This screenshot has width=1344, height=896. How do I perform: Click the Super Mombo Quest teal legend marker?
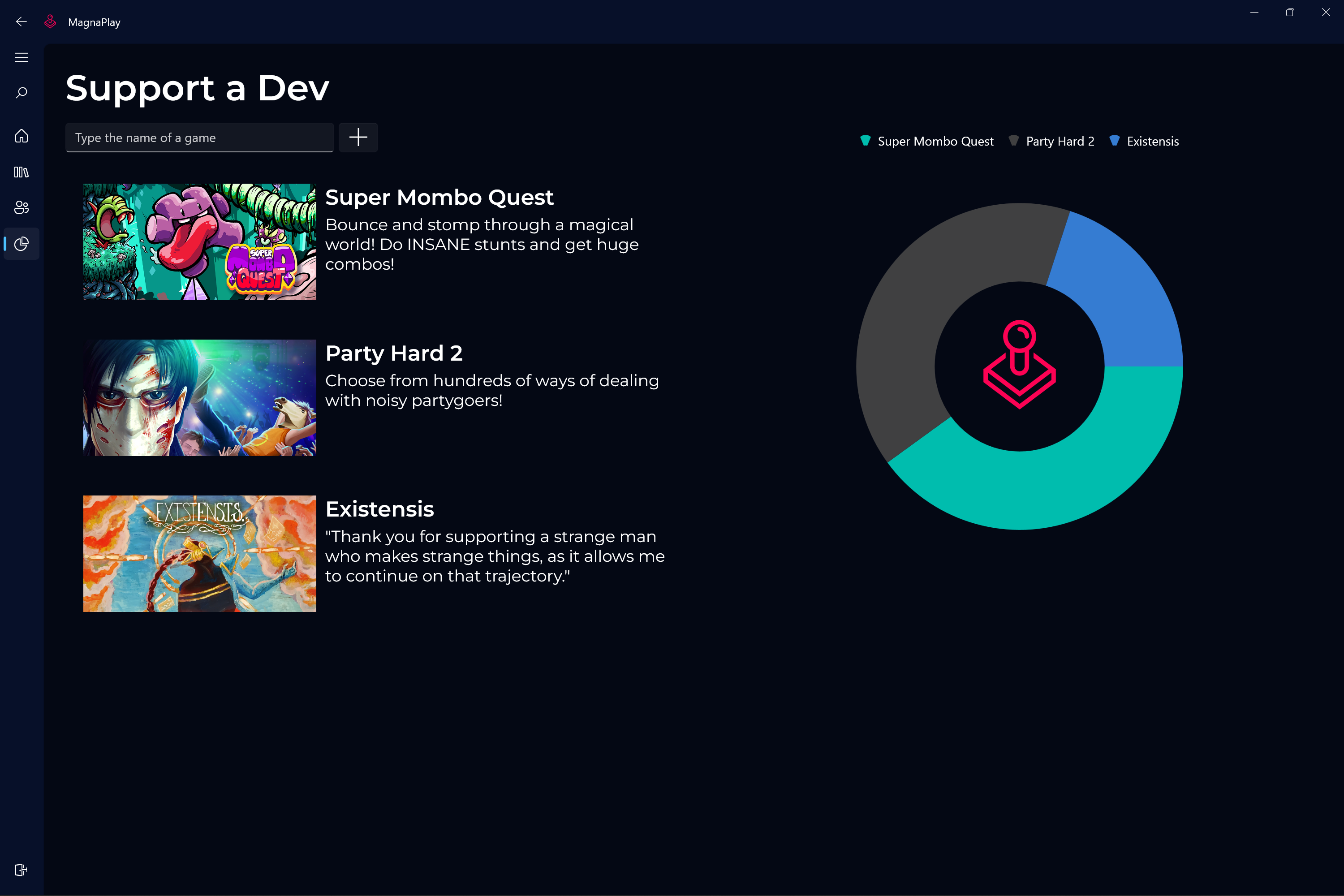[865, 141]
